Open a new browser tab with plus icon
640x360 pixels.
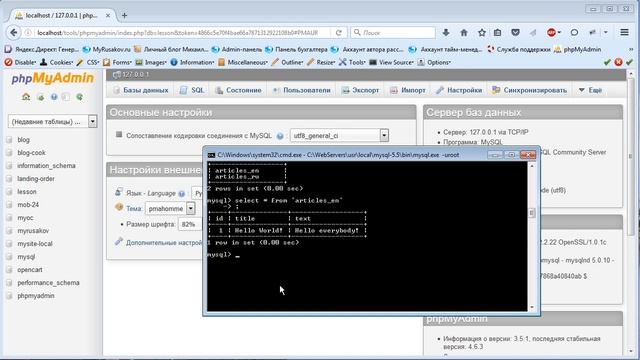(x=124, y=16)
